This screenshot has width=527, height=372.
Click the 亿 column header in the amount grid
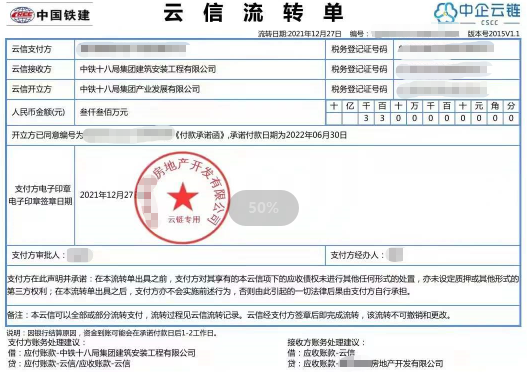[350, 106]
